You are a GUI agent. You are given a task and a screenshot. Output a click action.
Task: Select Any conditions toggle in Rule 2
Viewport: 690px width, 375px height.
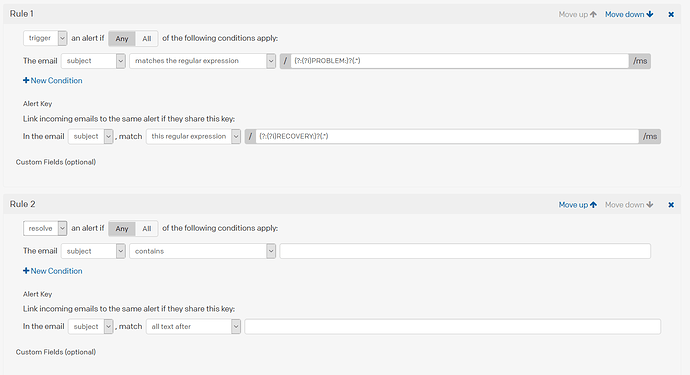click(x=122, y=228)
